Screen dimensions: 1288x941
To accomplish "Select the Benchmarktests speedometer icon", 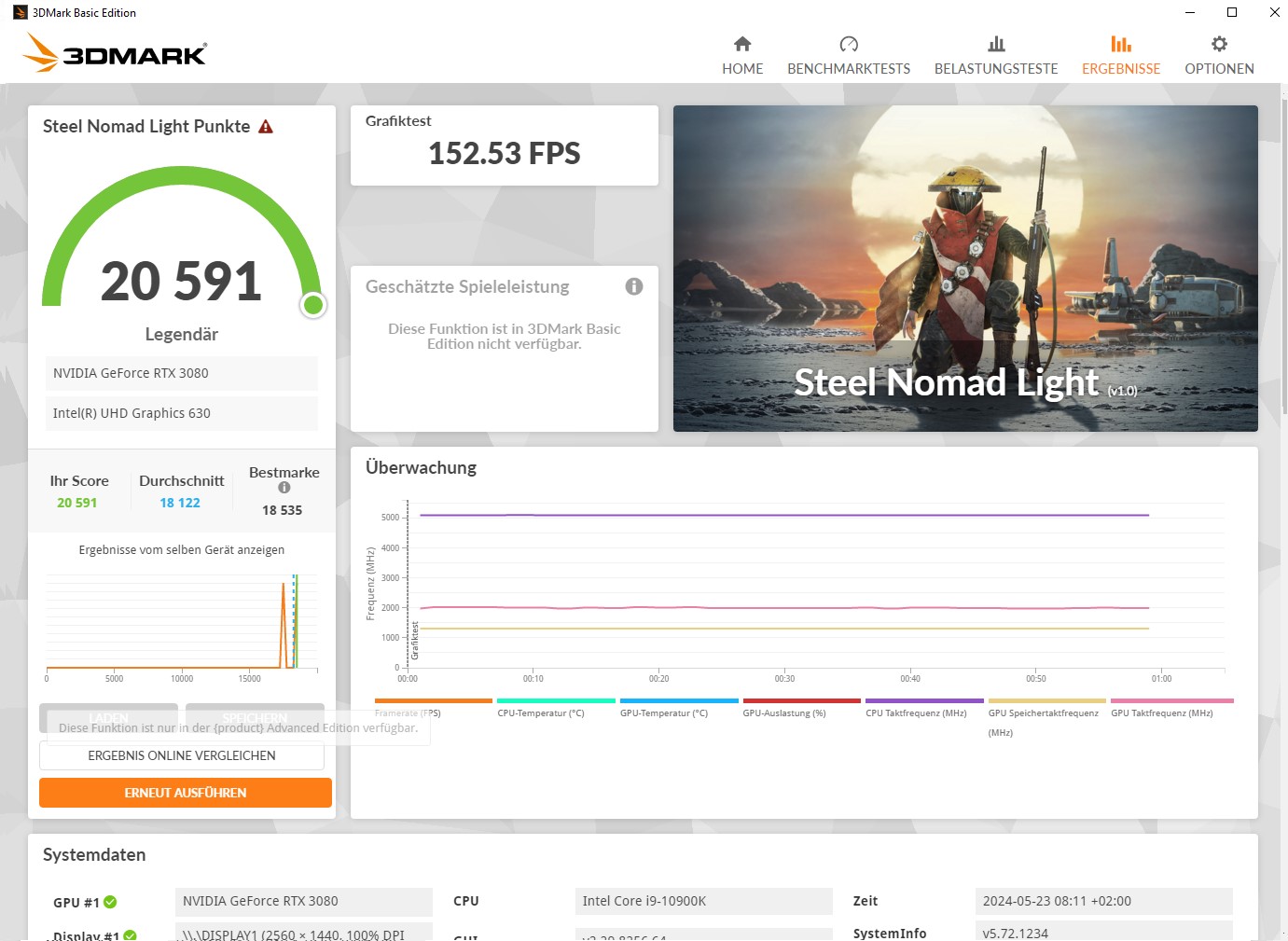I will [848, 43].
